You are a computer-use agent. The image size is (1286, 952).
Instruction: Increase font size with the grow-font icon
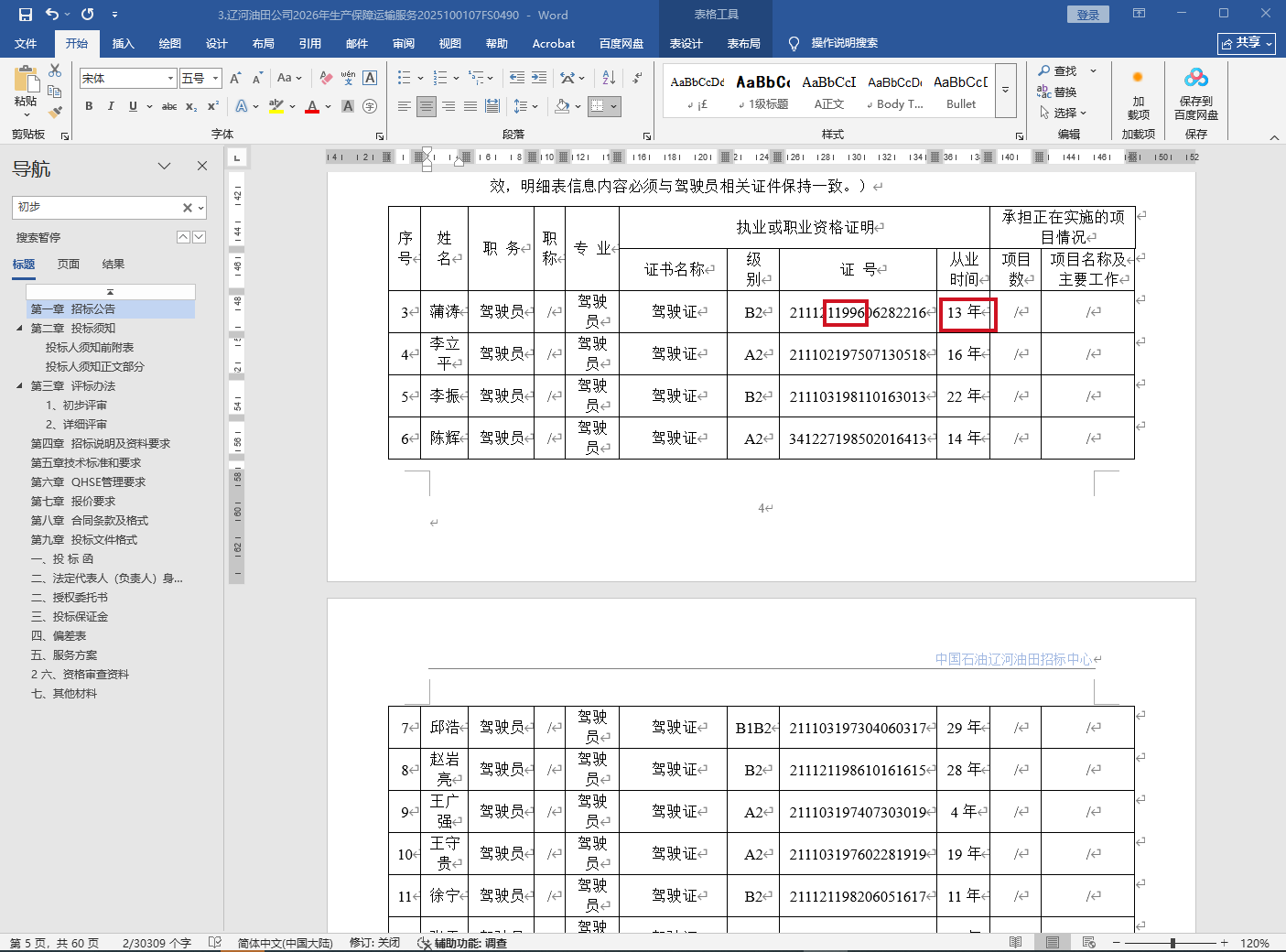235,79
